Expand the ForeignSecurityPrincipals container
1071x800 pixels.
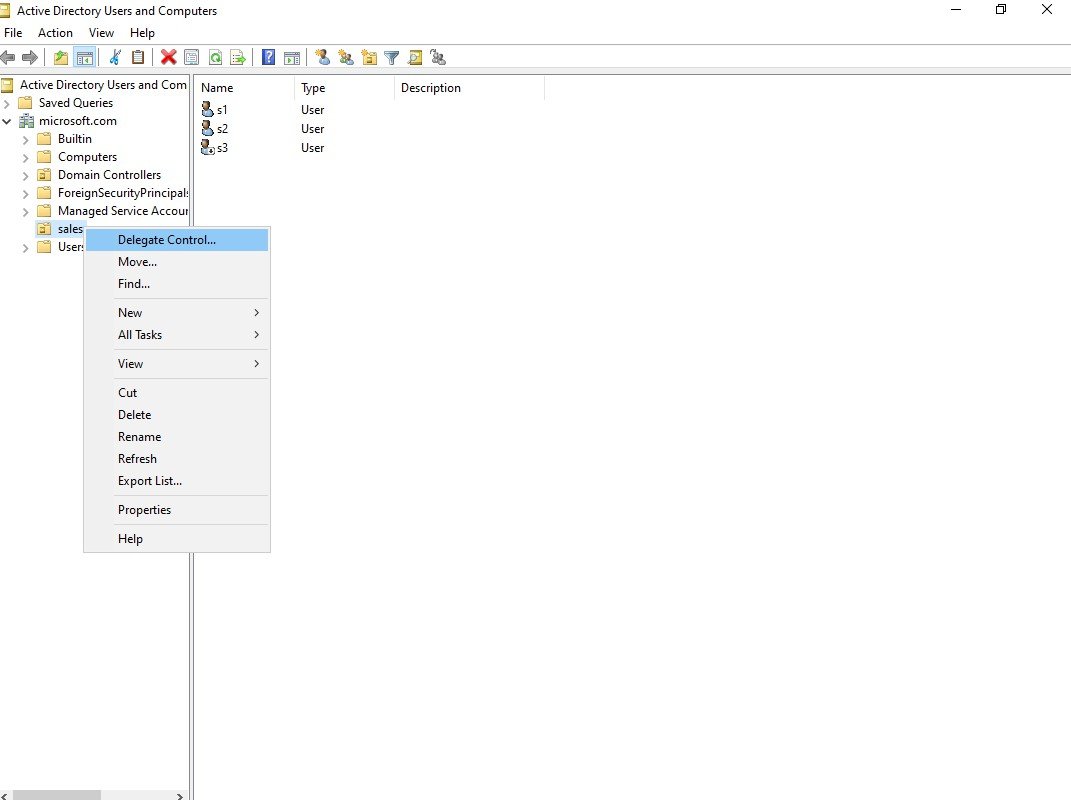(x=25, y=193)
